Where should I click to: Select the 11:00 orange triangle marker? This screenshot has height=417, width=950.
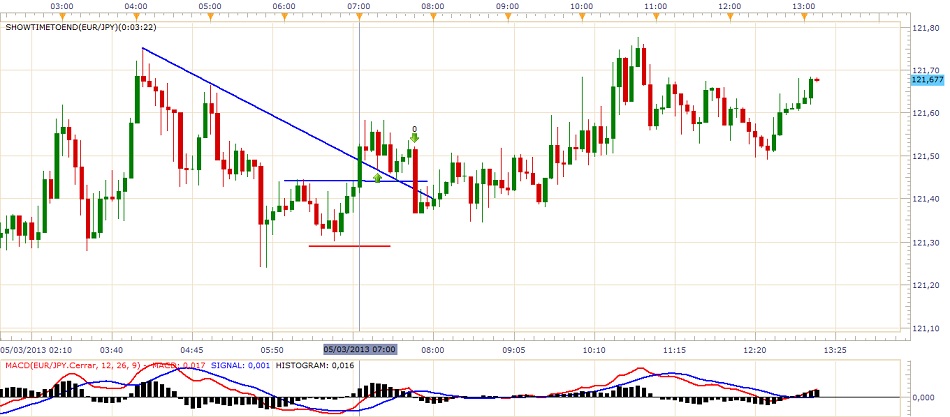click(x=656, y=17)
